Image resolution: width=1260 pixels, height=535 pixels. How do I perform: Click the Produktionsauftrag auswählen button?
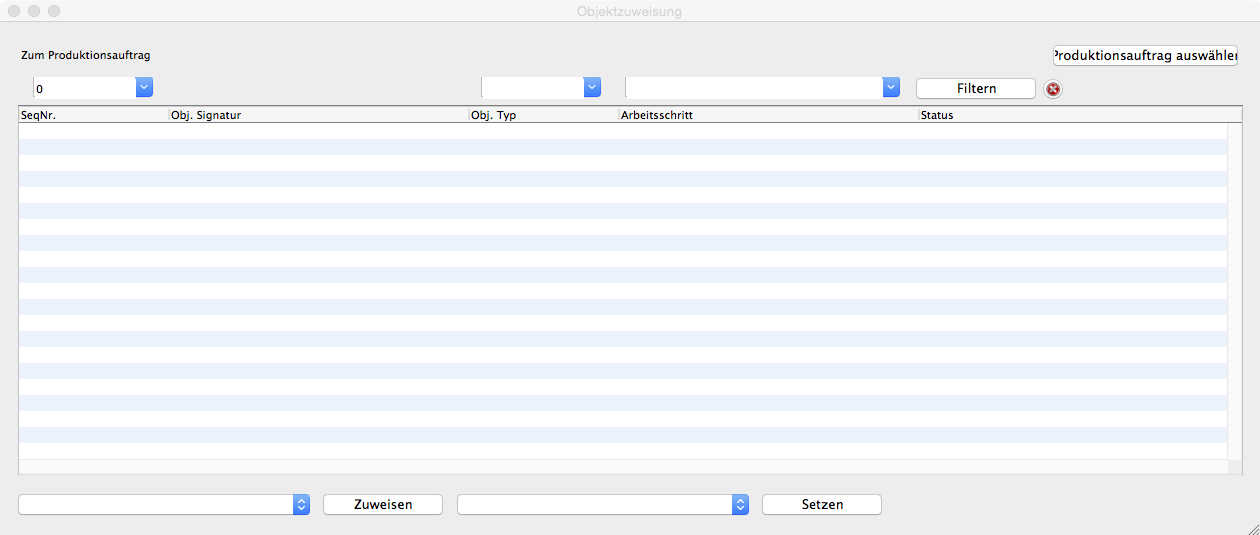1144,56
